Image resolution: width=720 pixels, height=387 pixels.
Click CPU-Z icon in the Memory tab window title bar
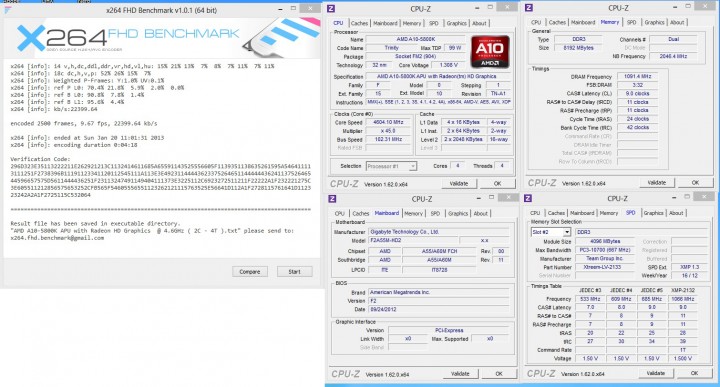coord(529,8)
